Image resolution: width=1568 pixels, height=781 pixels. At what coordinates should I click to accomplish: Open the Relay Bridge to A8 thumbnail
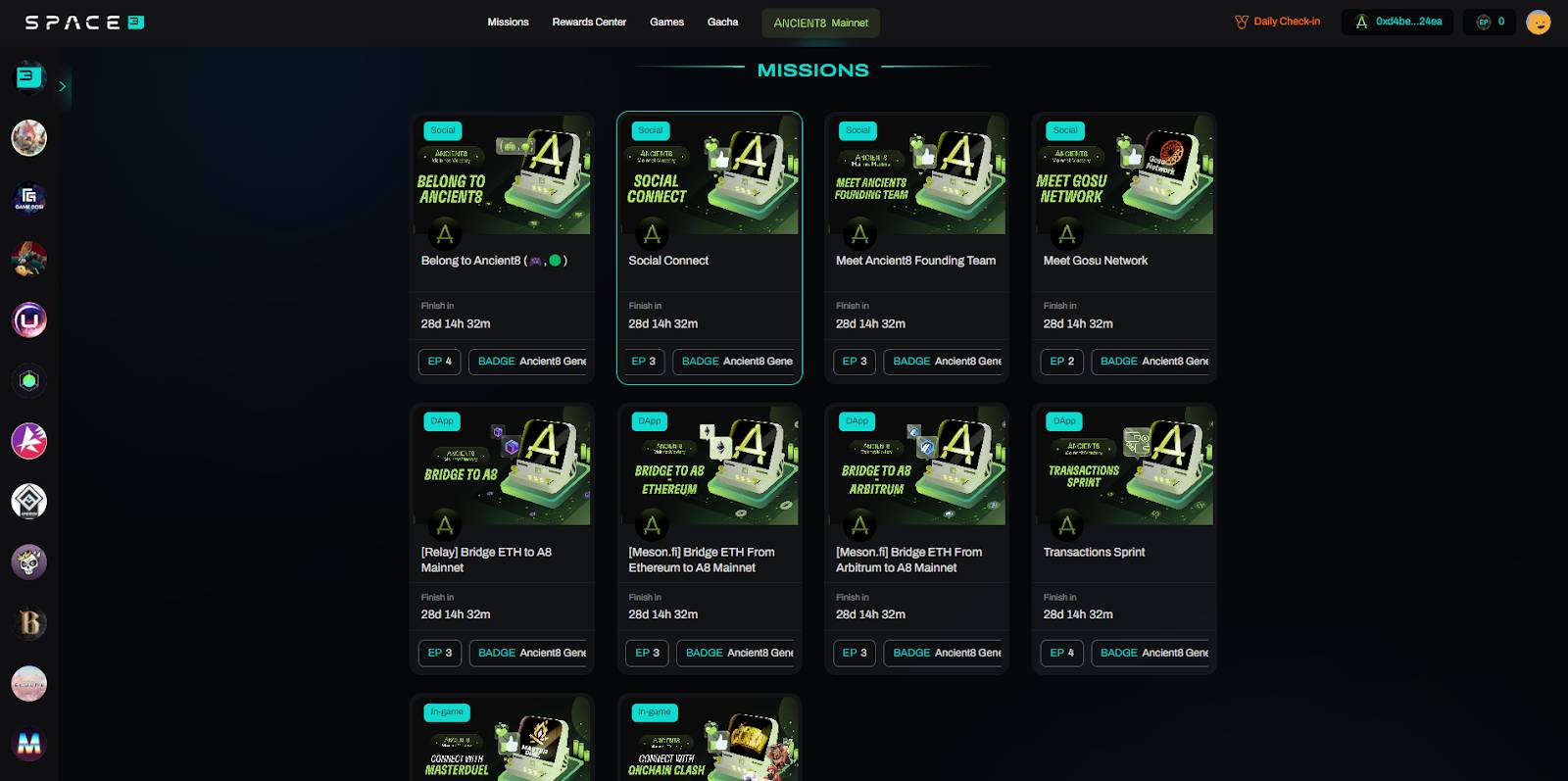tap(502, 466)
